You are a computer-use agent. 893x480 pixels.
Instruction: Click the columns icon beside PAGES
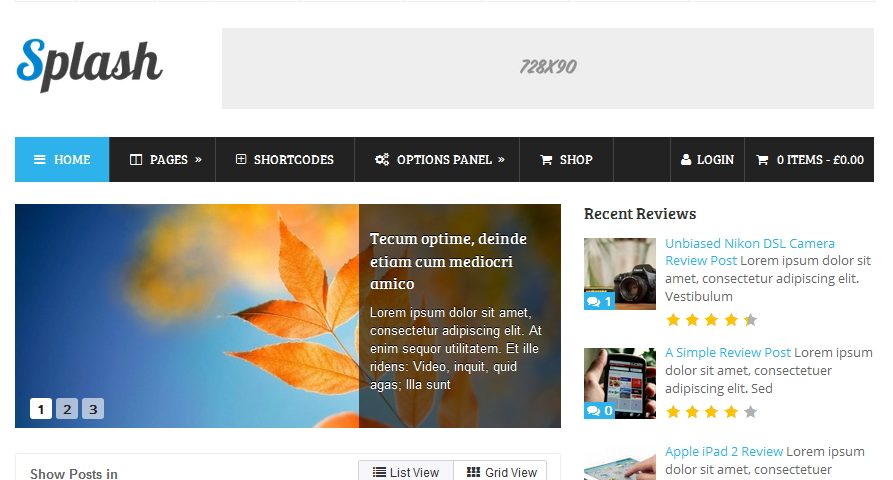[136, 159]
